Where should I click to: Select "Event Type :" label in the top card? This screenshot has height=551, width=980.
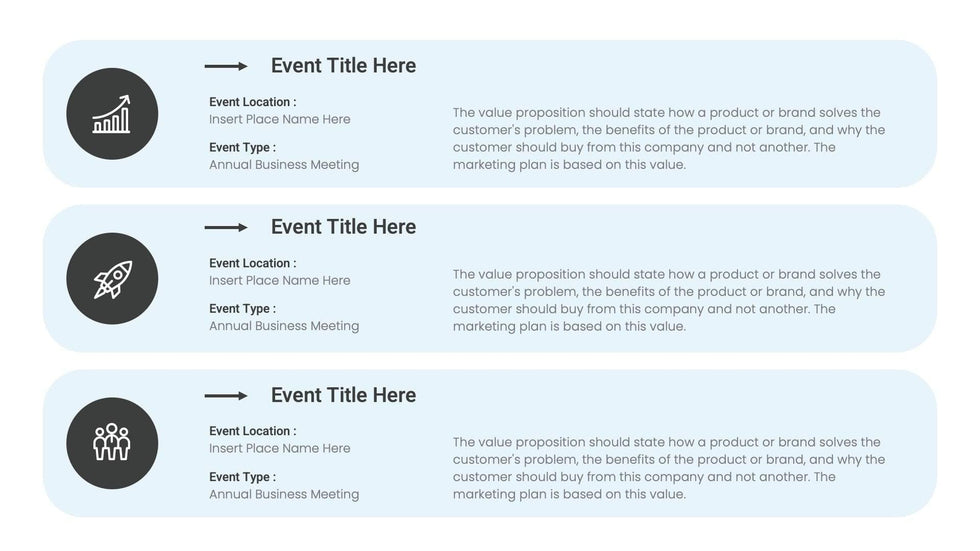pos(242,148)
